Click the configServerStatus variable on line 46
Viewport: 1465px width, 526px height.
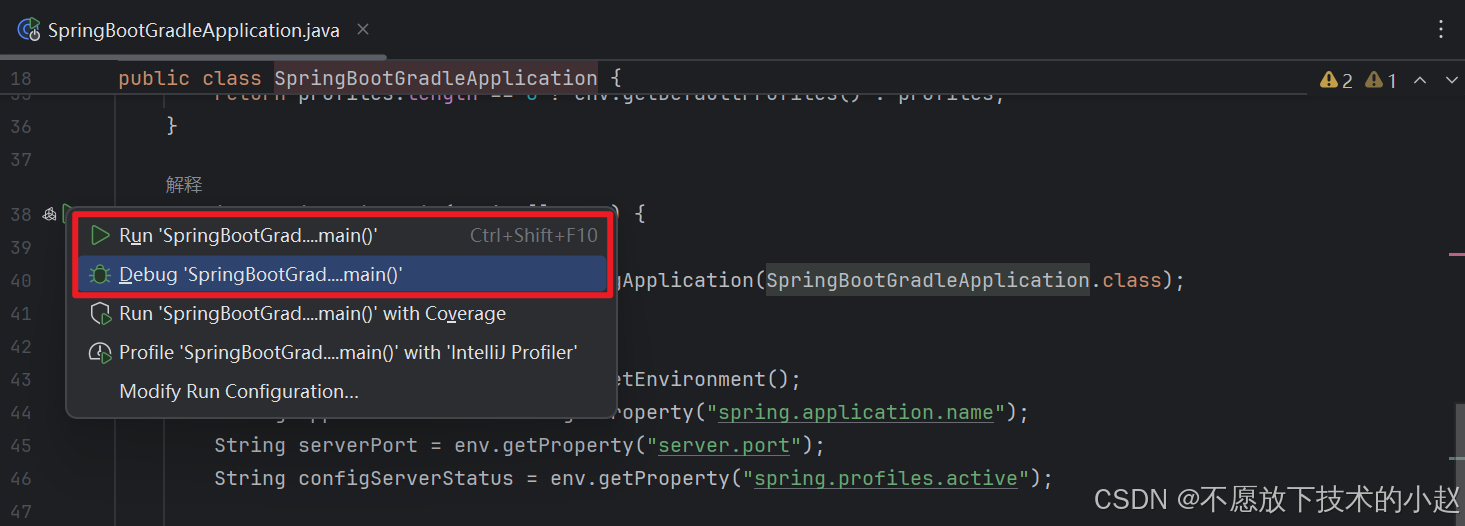click(406, 478)
